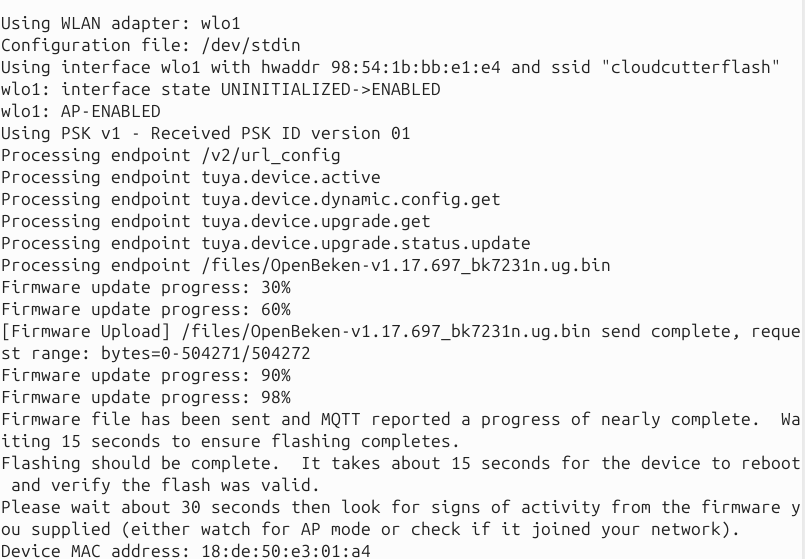Click the /dev/stdin configuration file path
805x559 pixels.
click(251, 45)
